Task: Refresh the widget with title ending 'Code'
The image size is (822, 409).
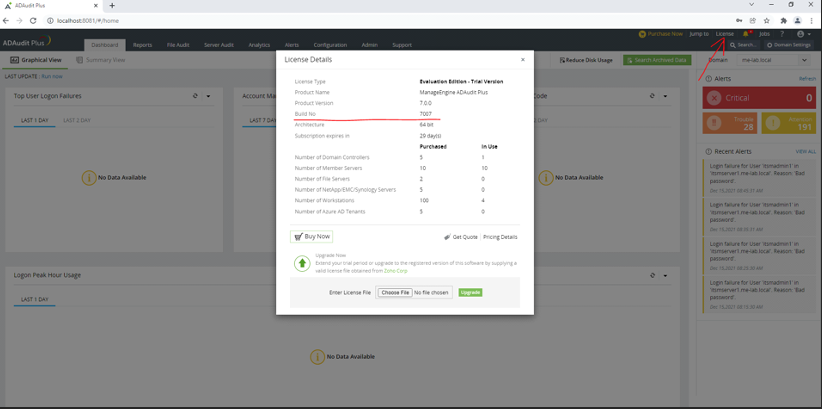Action: pos(652,96)
